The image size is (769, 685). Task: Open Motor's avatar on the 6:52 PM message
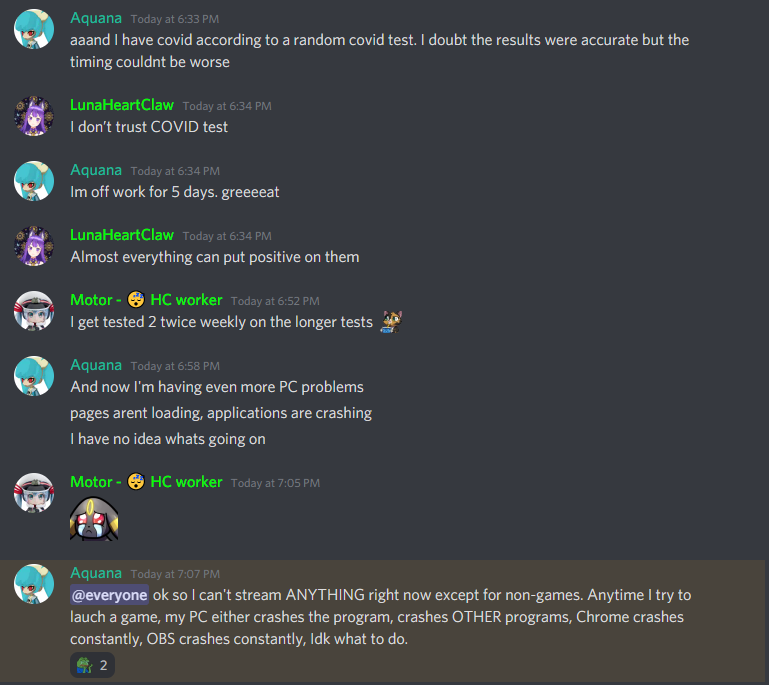tap(34, 311)
